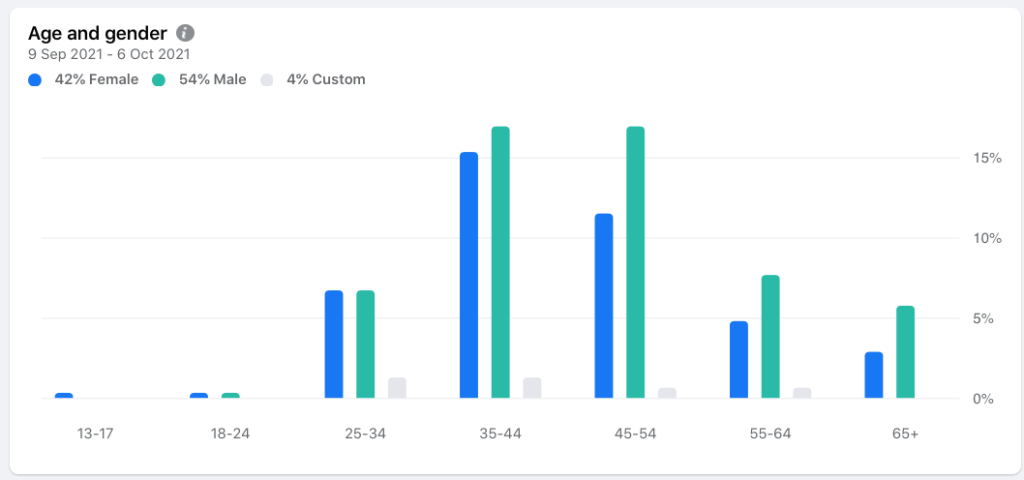
Task: Click the blue female bar for 25-34
Action: (334, 344)
